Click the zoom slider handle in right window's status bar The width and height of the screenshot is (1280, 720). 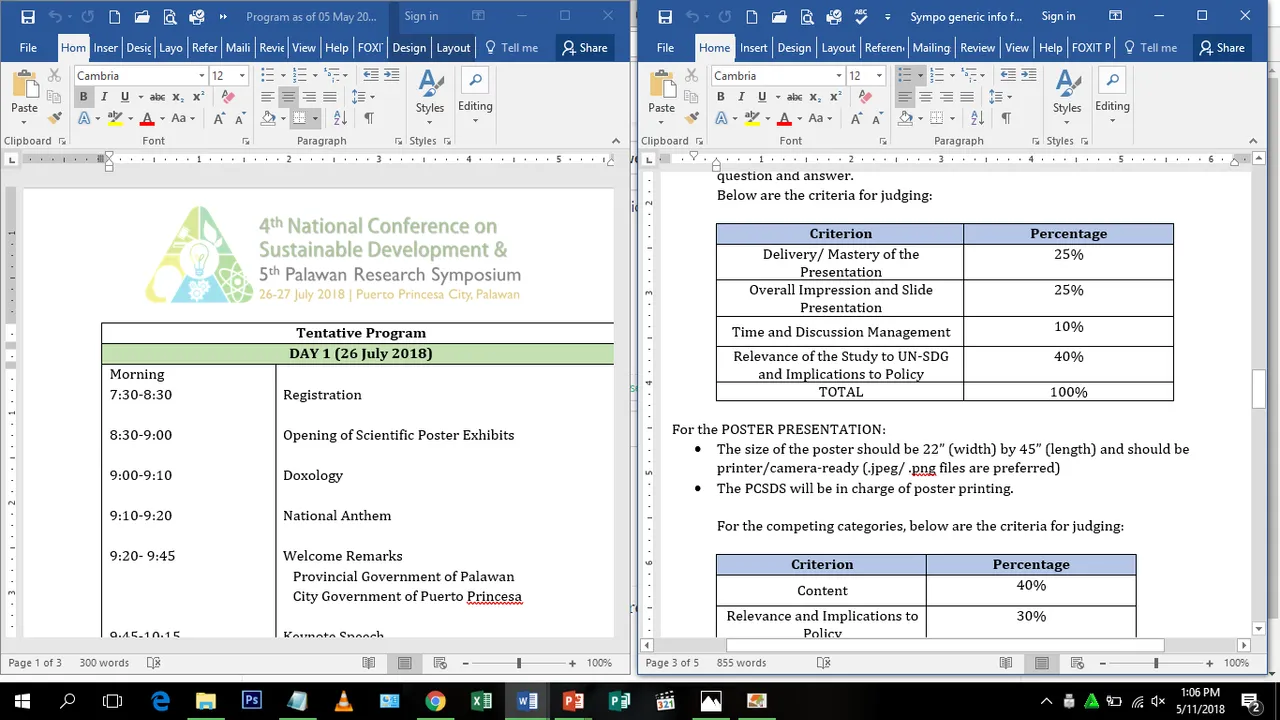(1155, 663)
